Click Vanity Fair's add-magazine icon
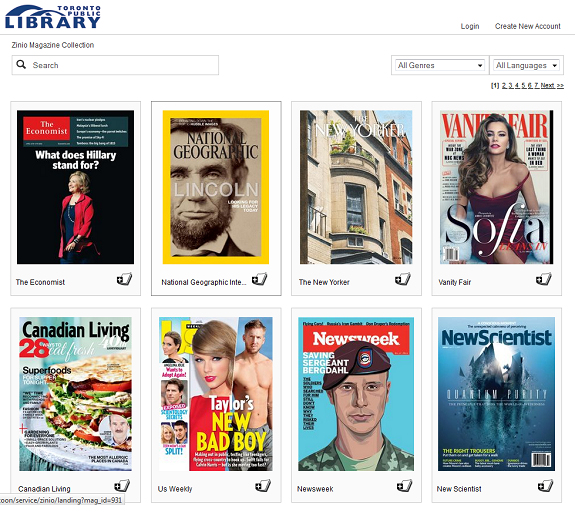 543,279
